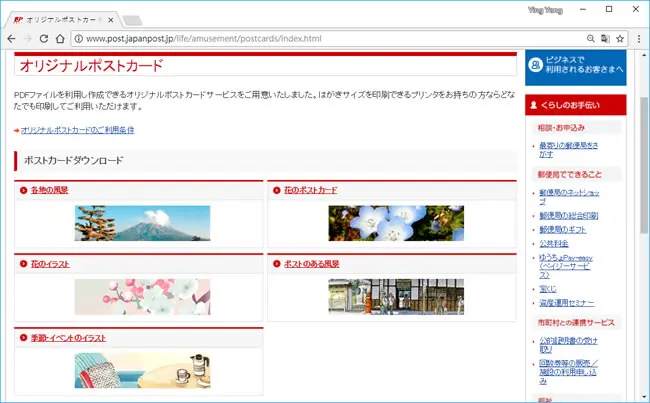
Task: Open オリジナルポストカードのご利用条件 link
Action: (x=78, y=130)
